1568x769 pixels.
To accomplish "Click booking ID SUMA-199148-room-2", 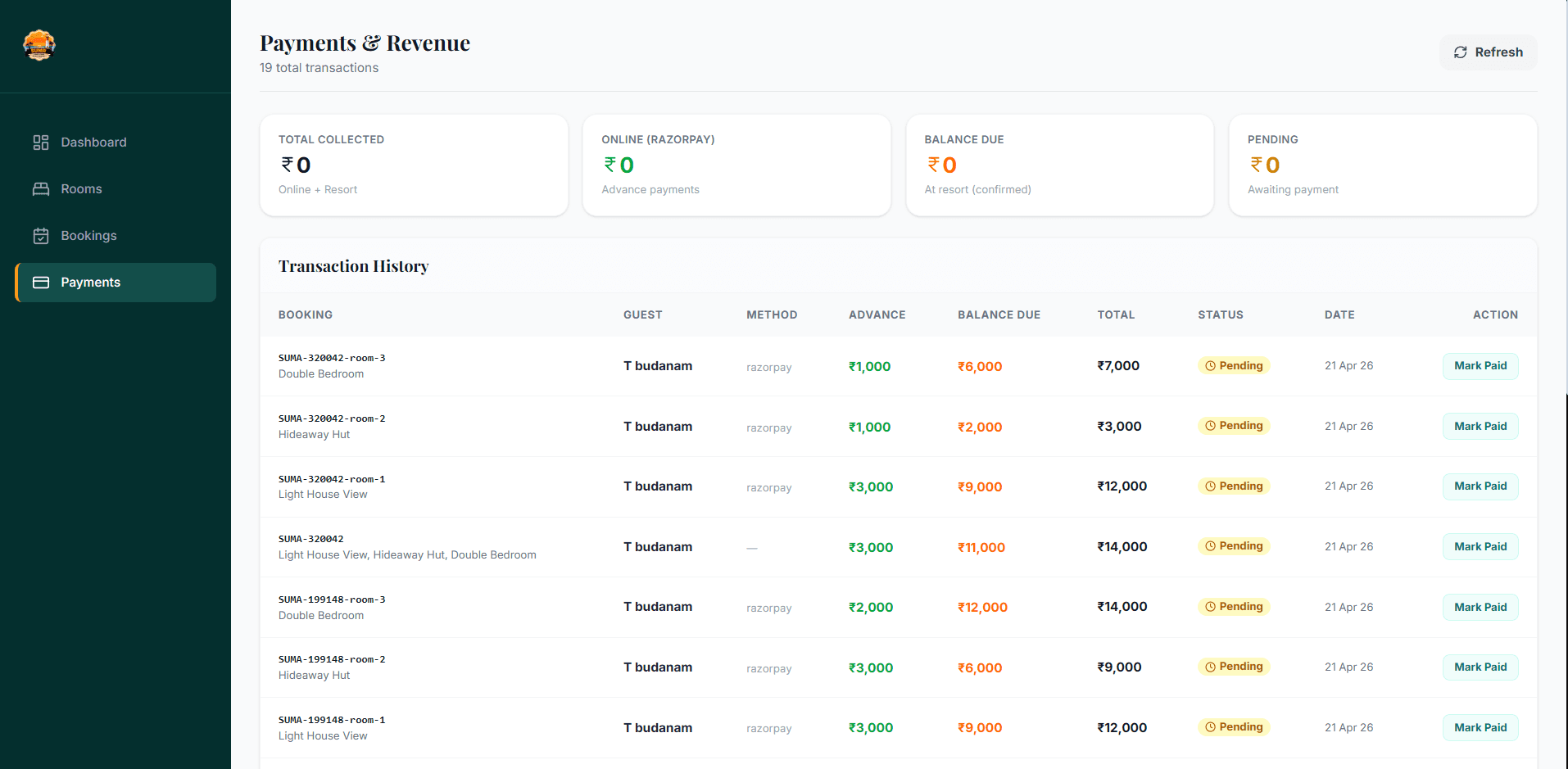I will (332, 659).
